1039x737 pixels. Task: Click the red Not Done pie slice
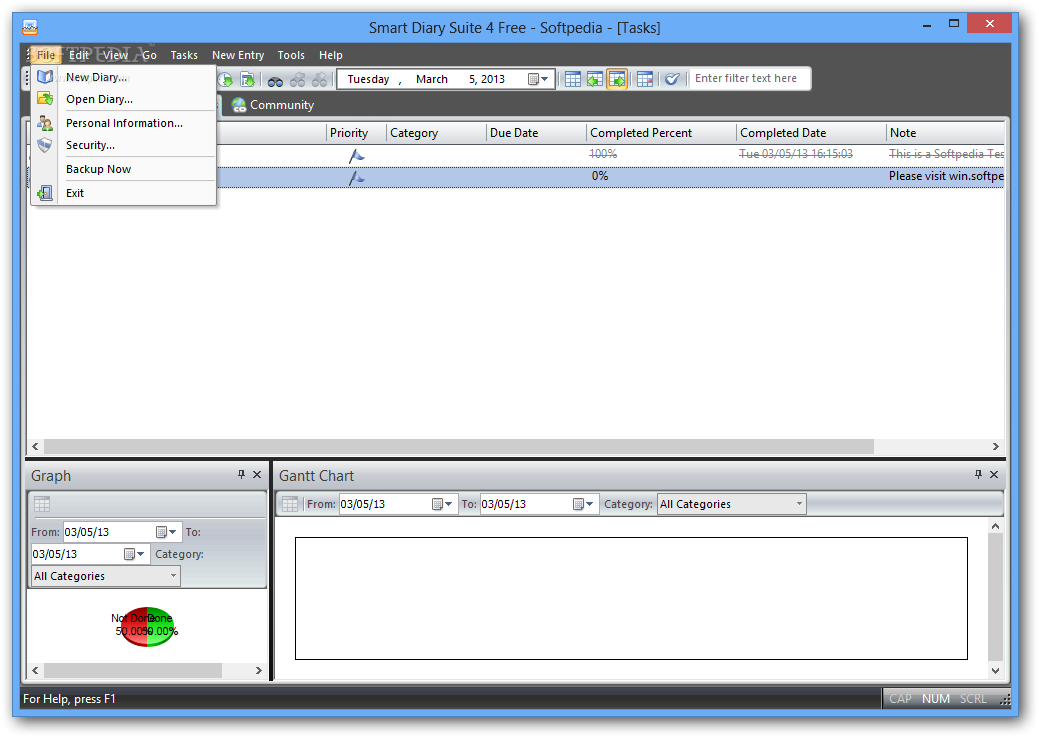tap(134, 627)
